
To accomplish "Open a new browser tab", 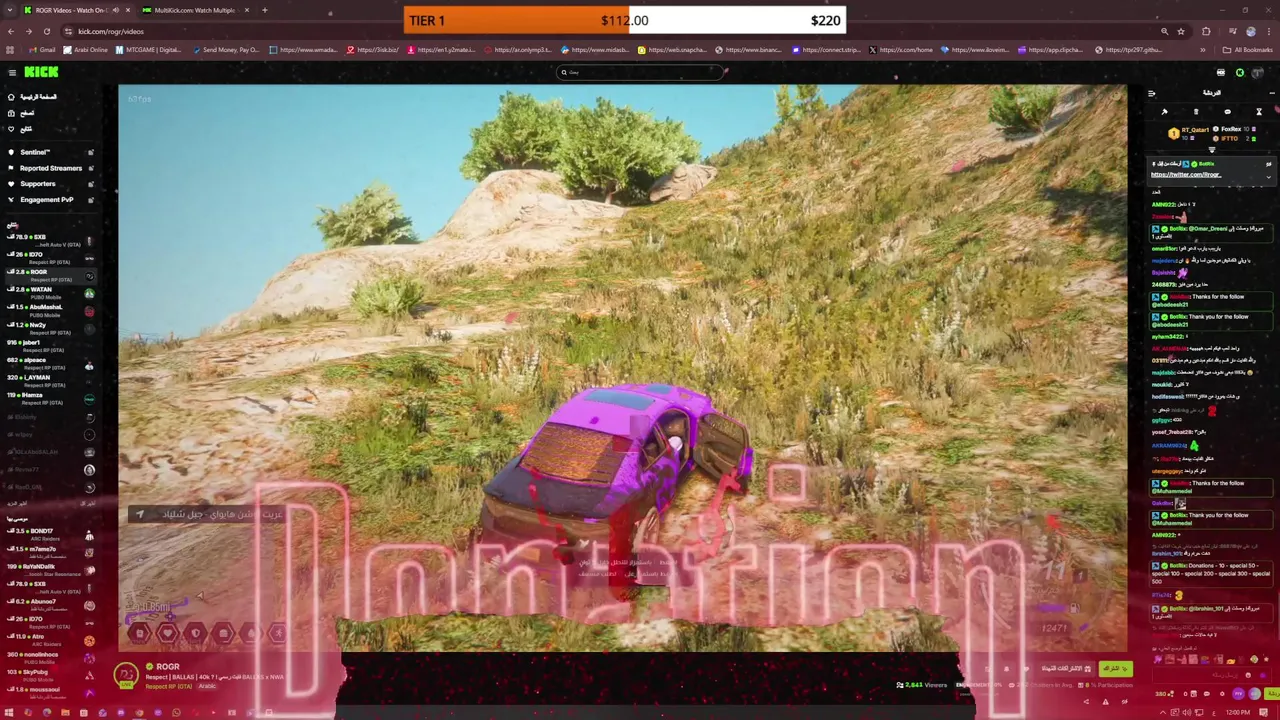I will [264, 10].
